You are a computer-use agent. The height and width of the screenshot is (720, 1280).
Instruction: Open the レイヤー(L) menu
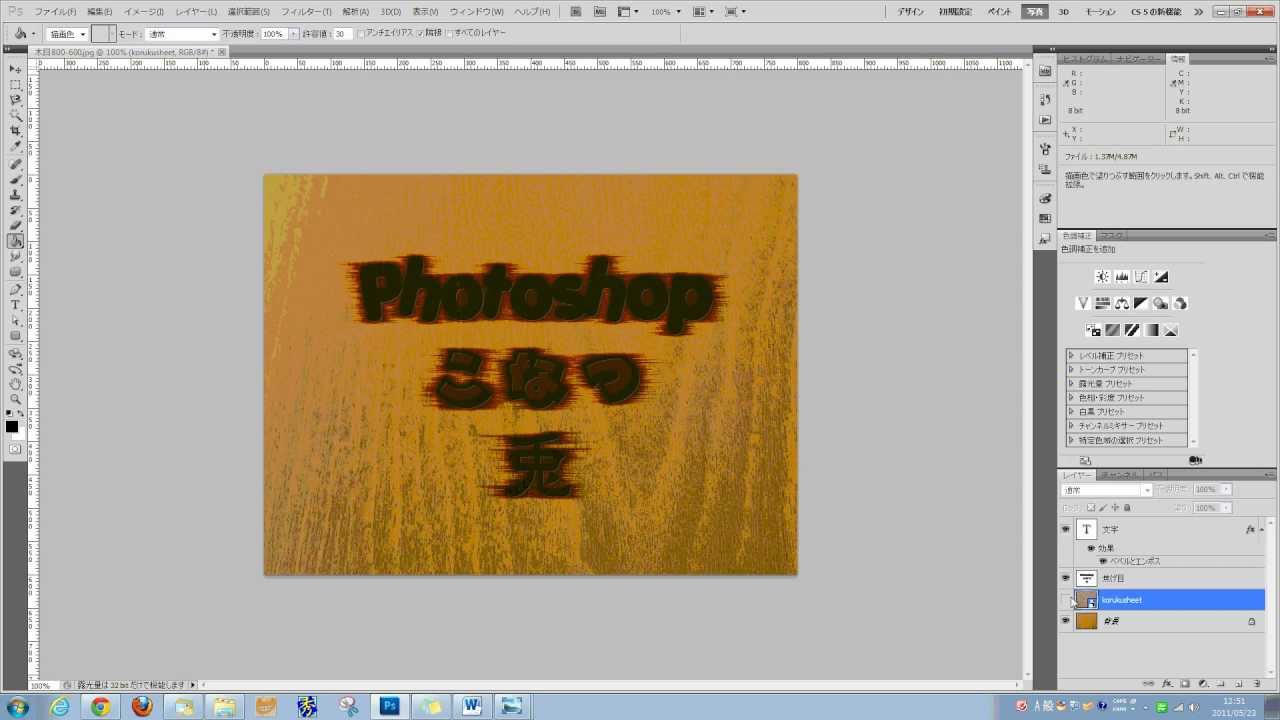coord(196,12)
